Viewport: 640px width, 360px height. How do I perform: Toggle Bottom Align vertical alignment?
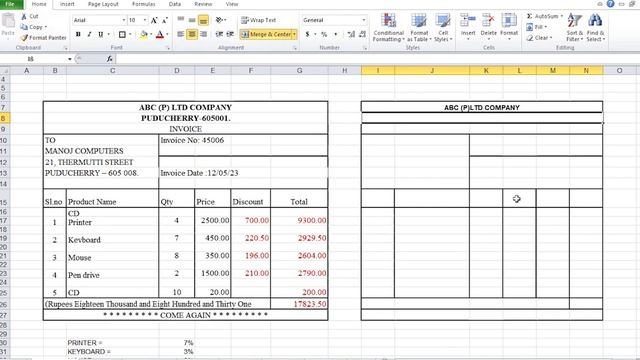(x=203, y=20)
